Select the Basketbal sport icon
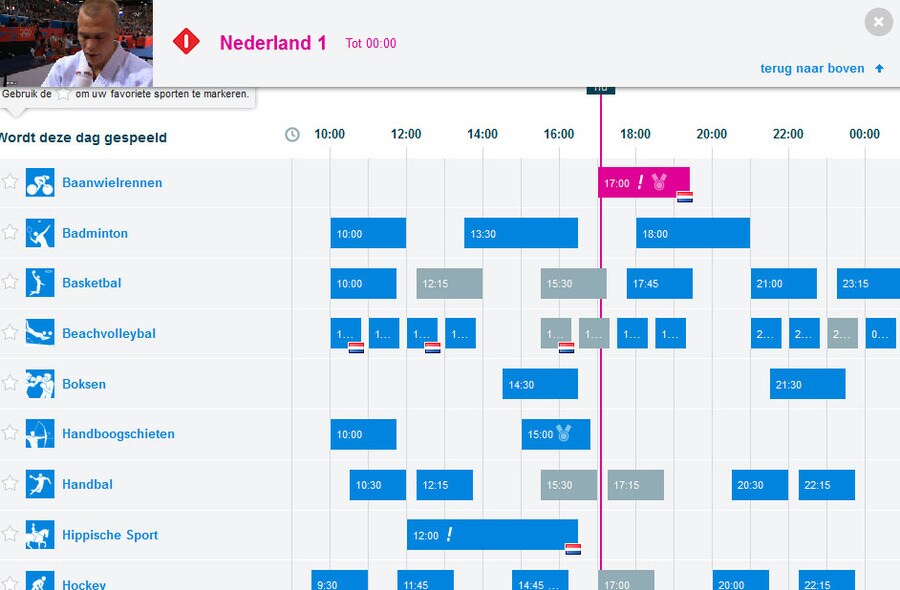Viewport: 900px width, 590px height. point(40,283)
